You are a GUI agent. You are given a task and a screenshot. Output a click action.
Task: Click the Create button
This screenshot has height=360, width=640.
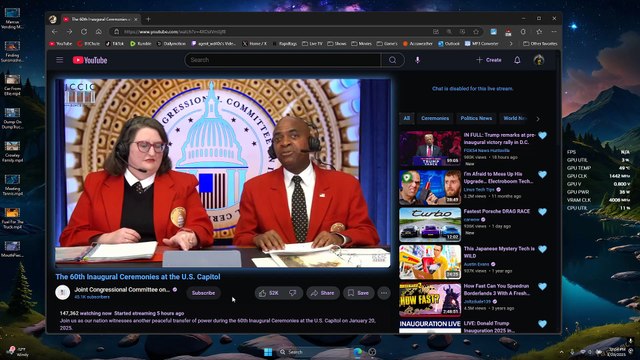(x=489, y=60)
